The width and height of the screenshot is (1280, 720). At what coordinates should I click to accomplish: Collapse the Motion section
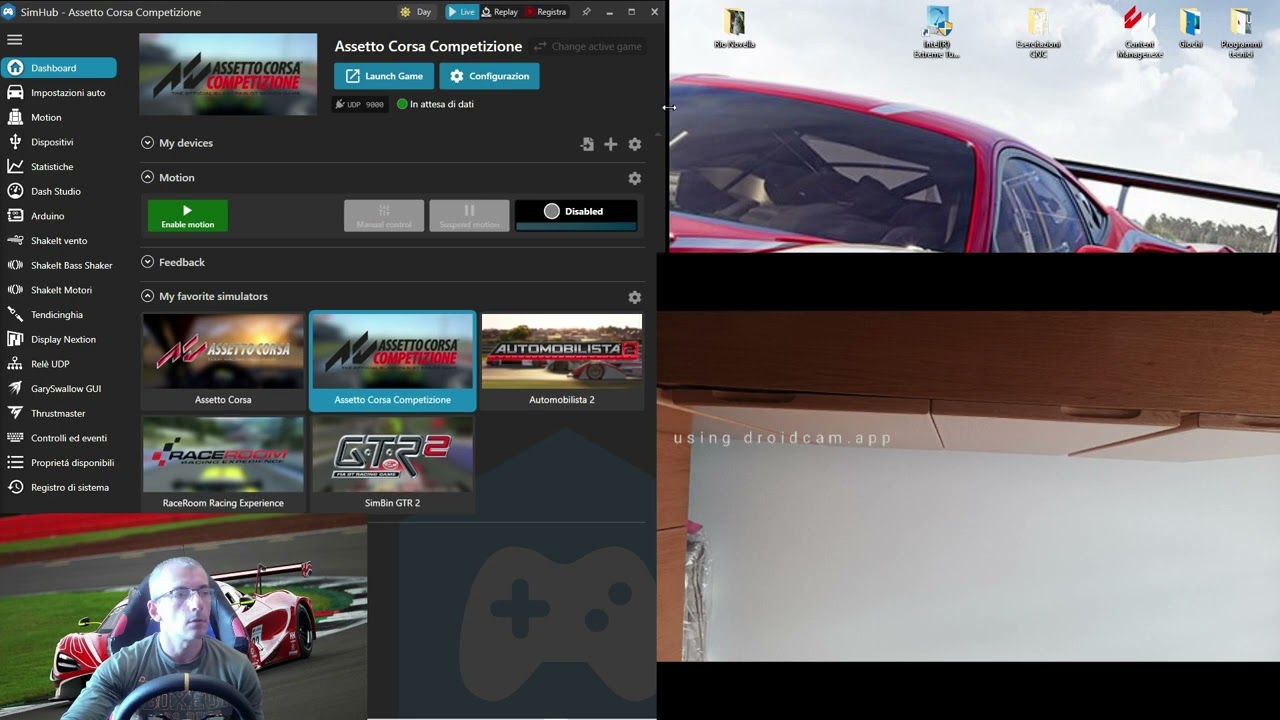point(148,177)
